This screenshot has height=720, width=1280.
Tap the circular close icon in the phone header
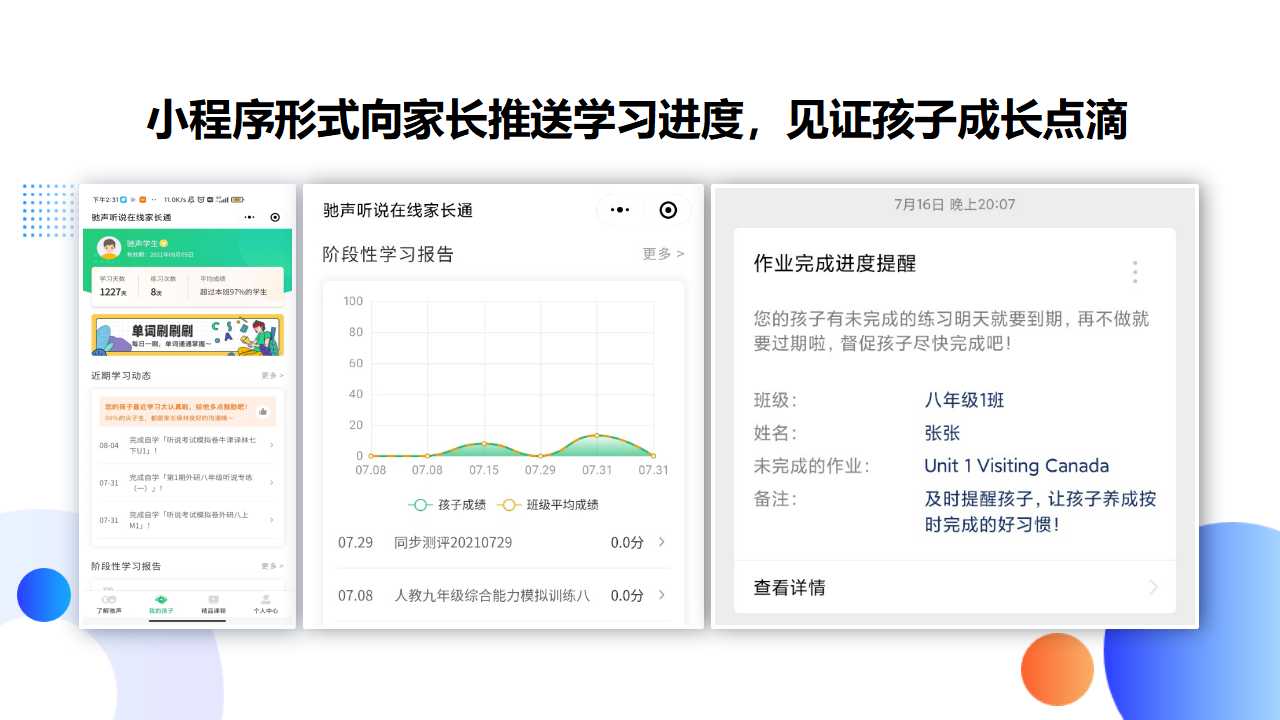tap(275, 217)
